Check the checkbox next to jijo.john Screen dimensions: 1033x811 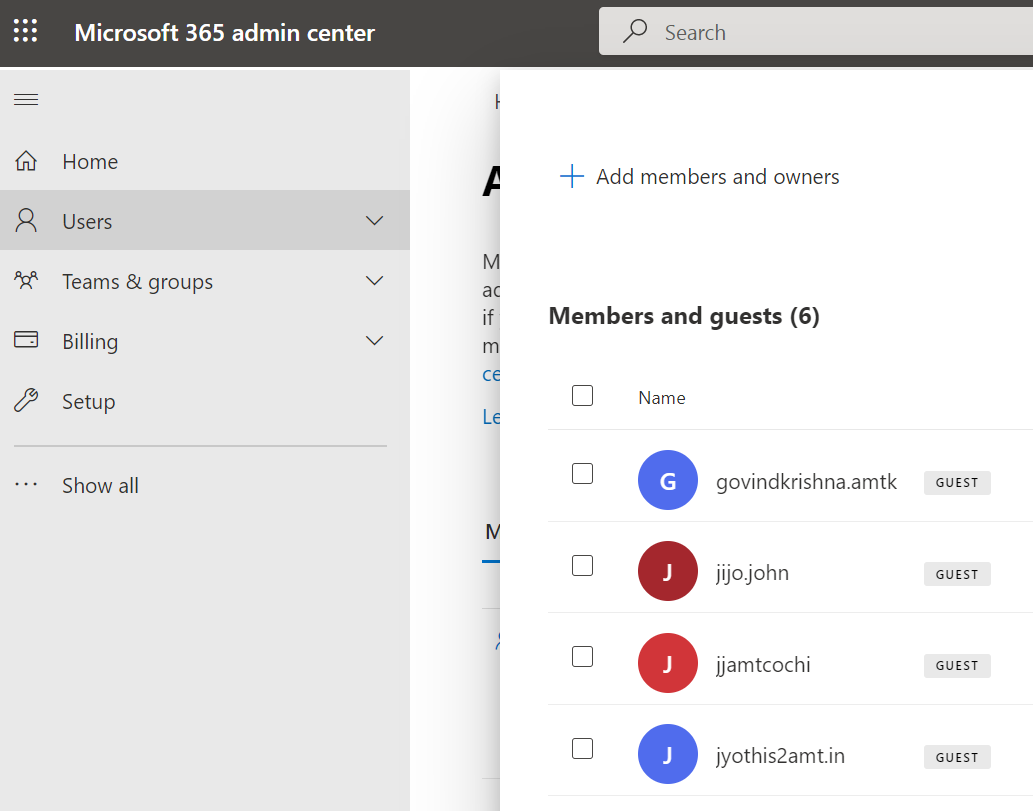(582, 565)
